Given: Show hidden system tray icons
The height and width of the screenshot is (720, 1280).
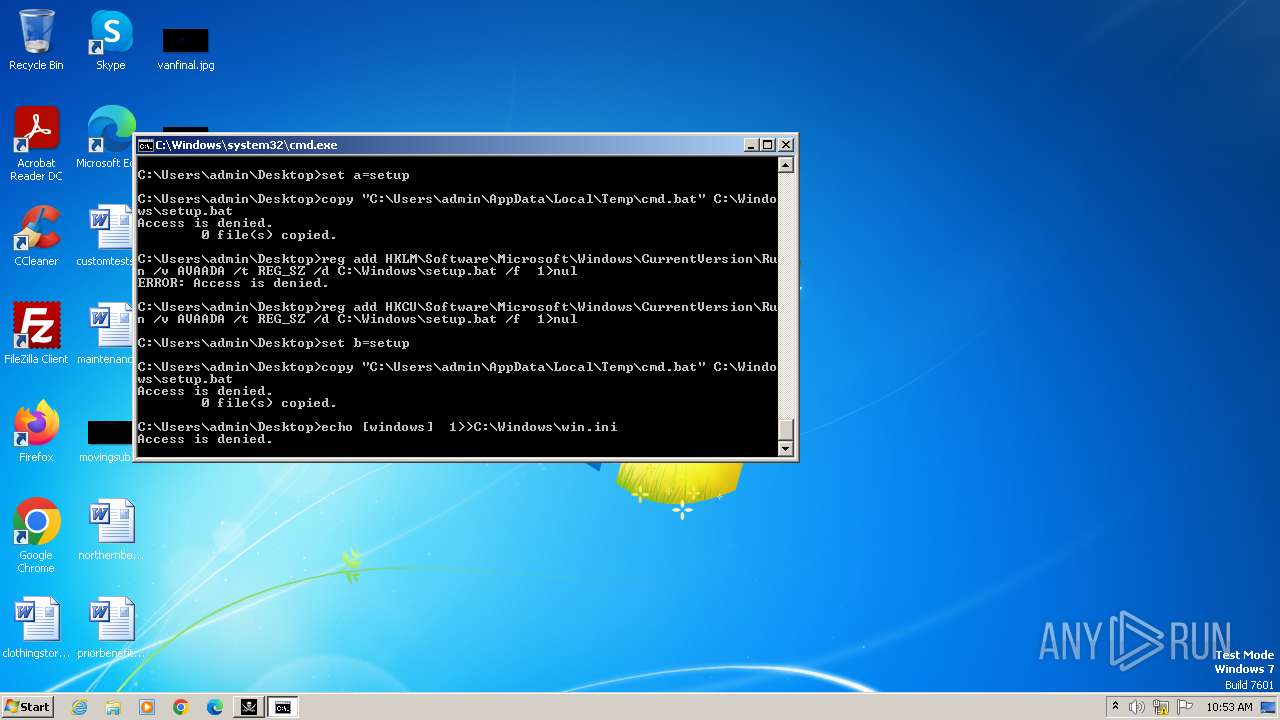Looking at the screenshot, I should [1115, 707].
